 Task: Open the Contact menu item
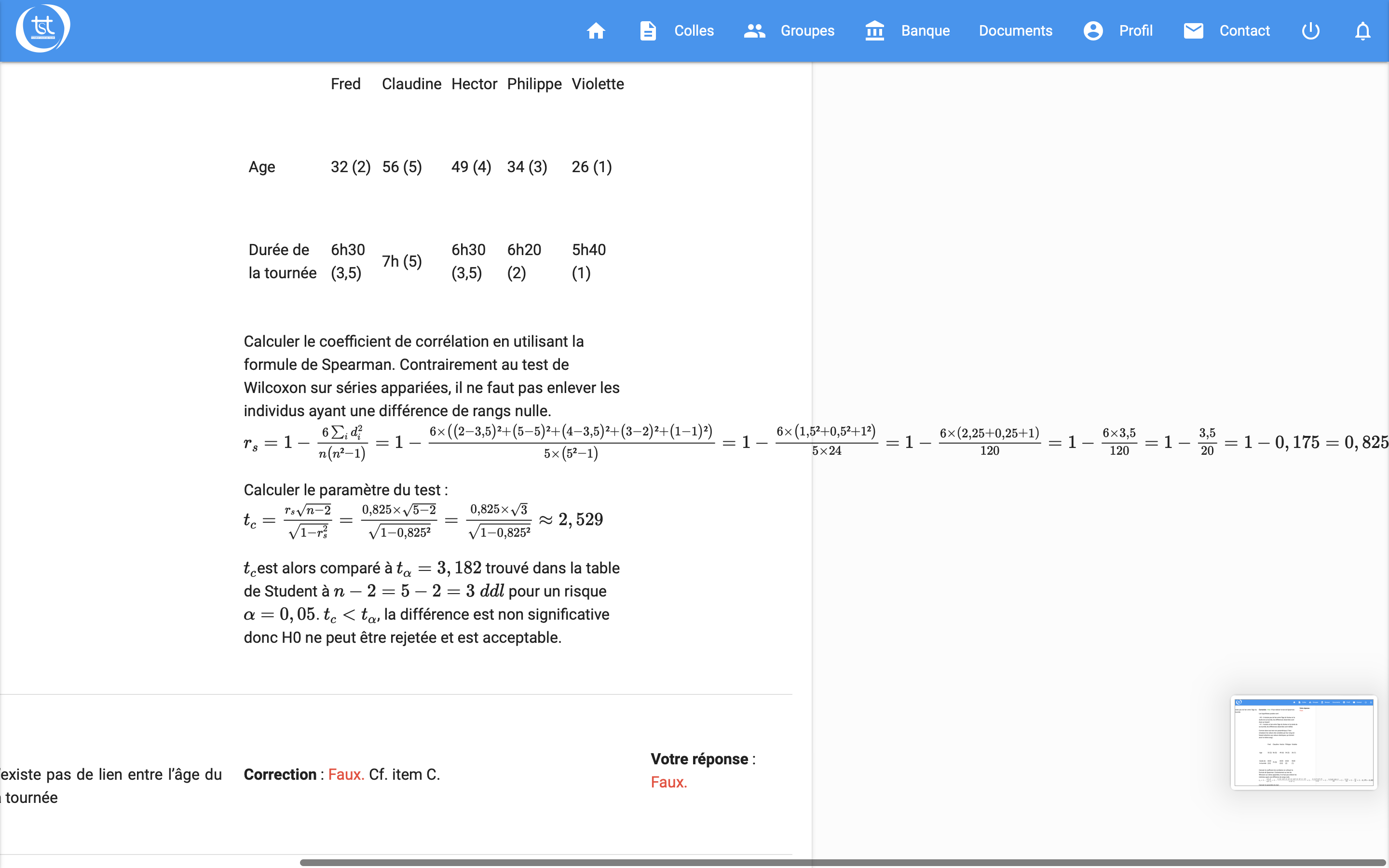1244,30
